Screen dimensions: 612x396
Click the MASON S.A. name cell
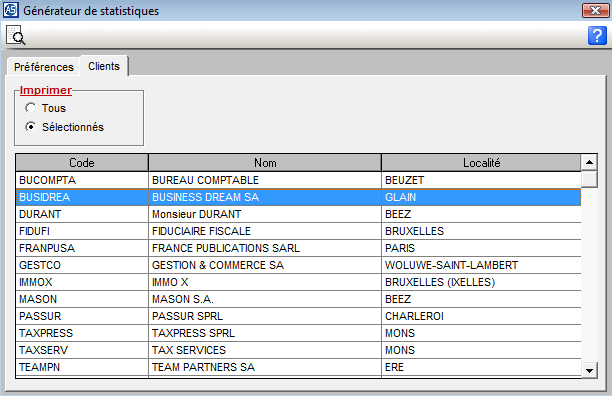265,299
